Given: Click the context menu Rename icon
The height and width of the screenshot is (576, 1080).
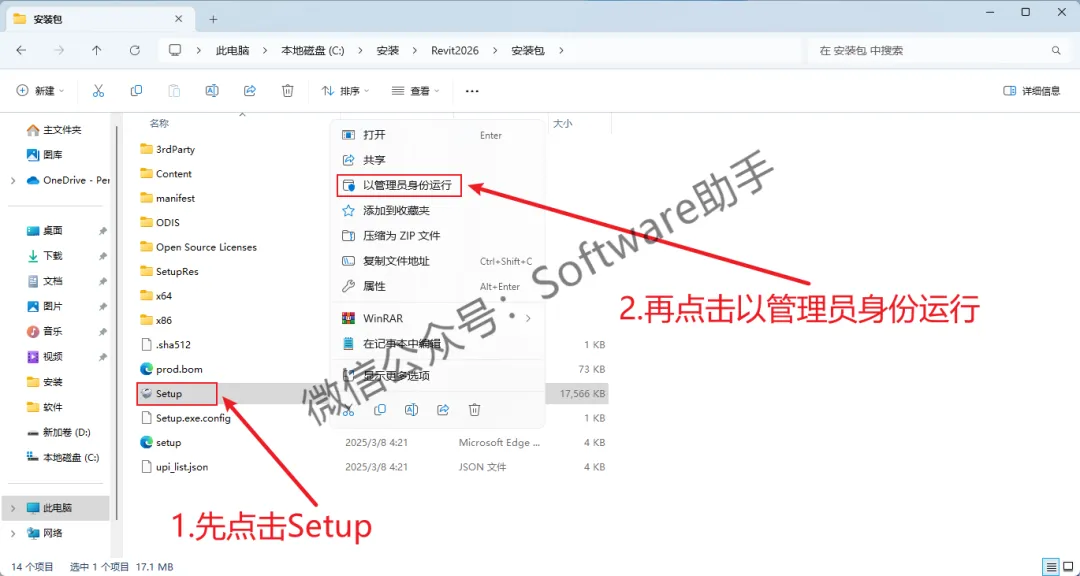Looking at the screenshot, I should click(411, 410).
